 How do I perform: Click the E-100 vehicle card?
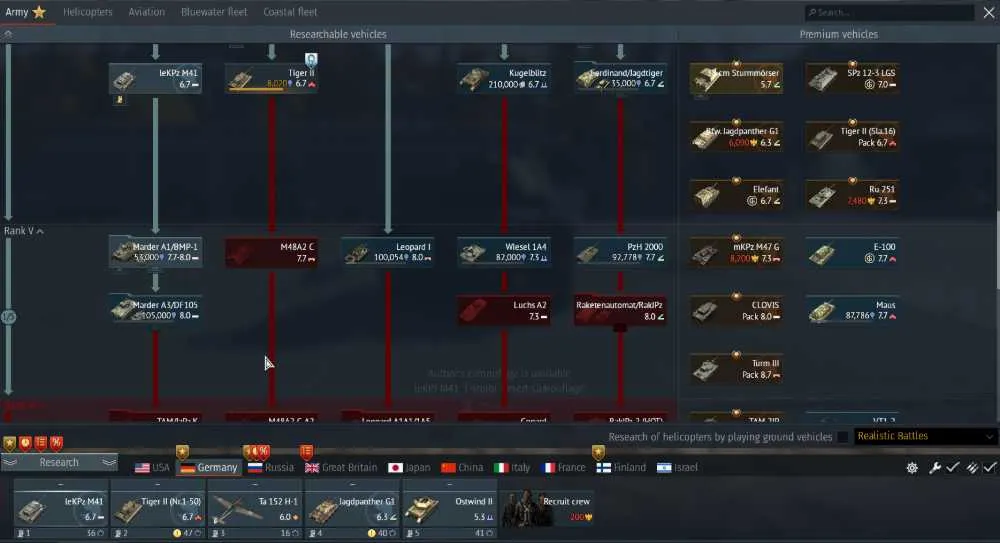(x=853, y=252)
